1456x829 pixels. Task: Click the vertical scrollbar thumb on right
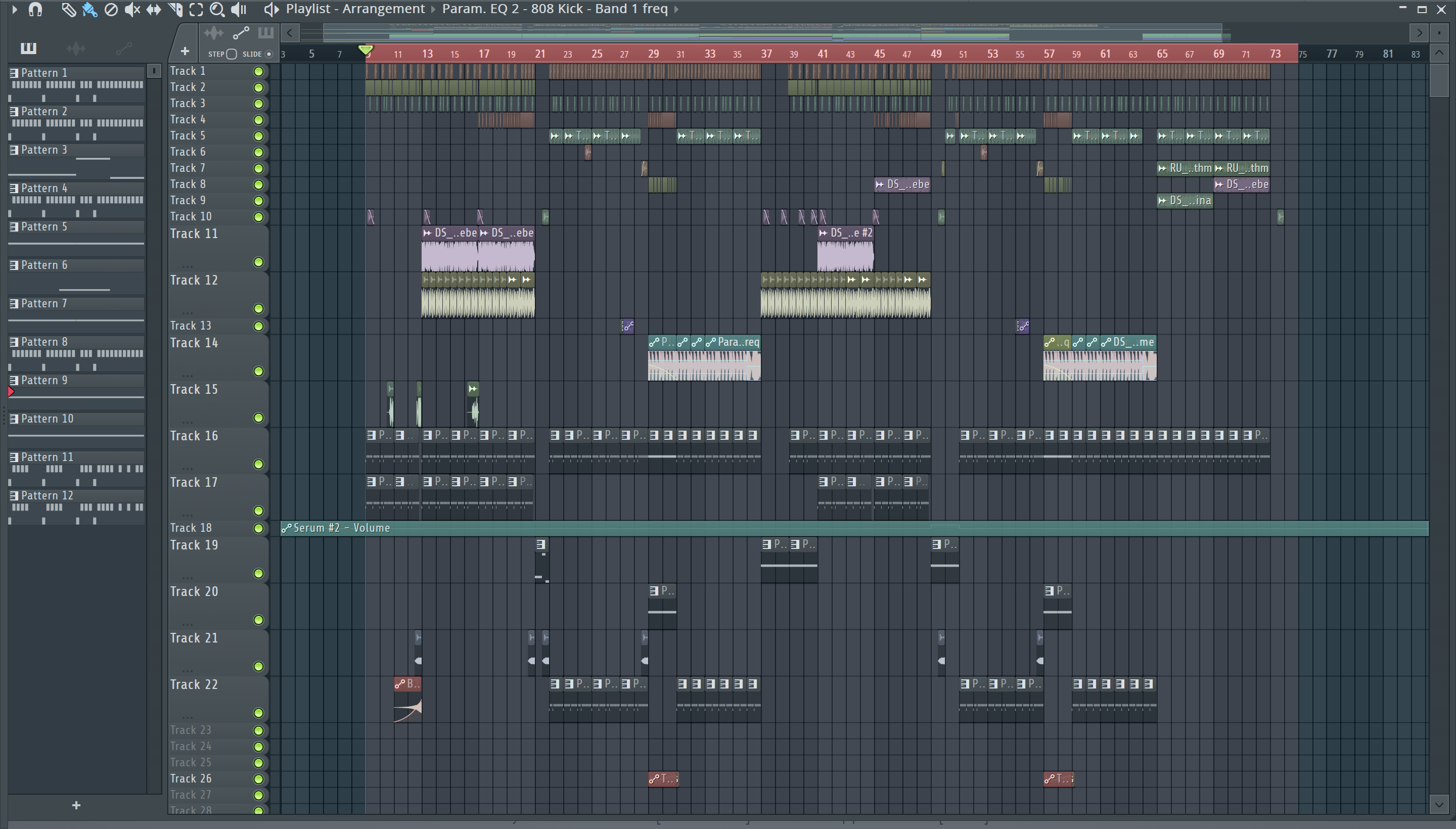coord(1439,80)
